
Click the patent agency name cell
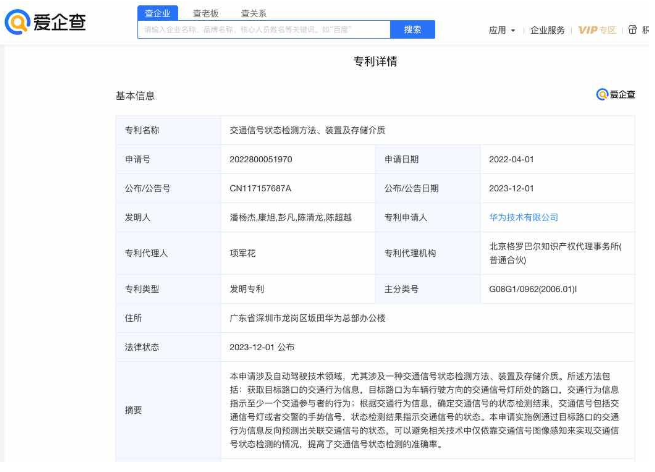(x=555, y=253)
